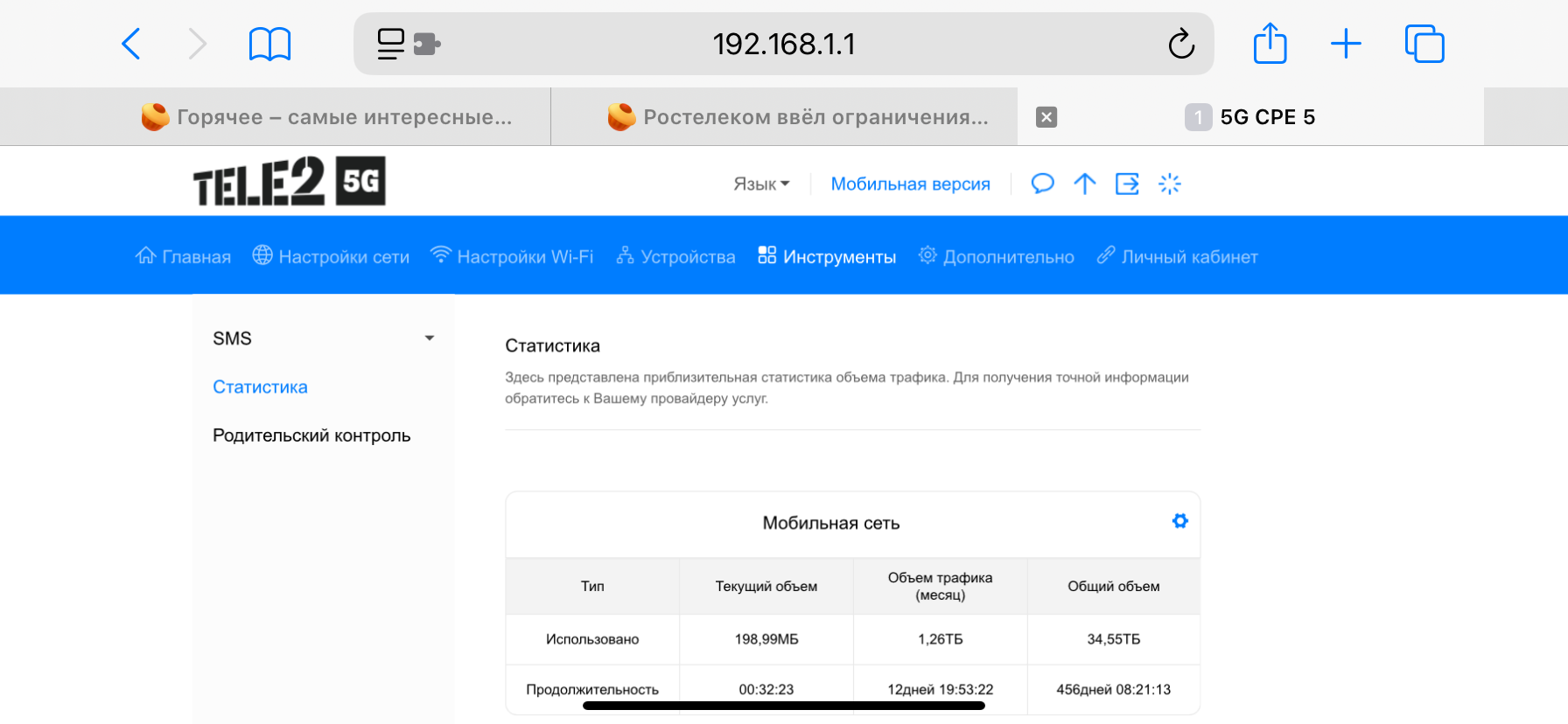Click the Общий объем column header
Screen dimensions: 1568x724
[x=1114, y=586]
